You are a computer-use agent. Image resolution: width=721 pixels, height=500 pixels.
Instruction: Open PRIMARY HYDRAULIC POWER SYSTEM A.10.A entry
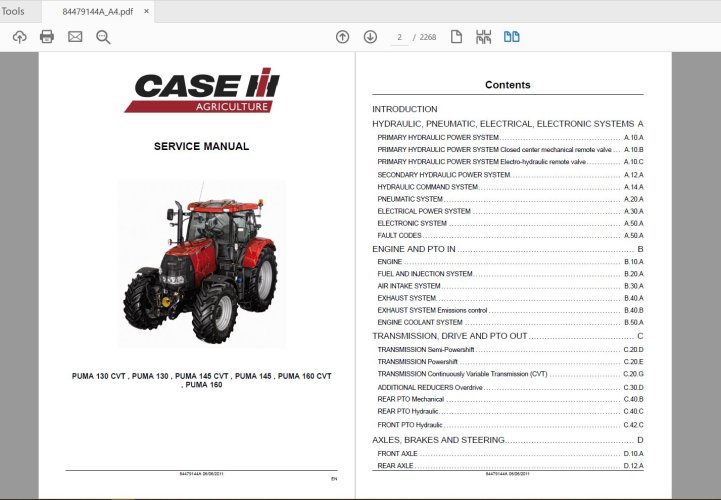click(510, 138)
